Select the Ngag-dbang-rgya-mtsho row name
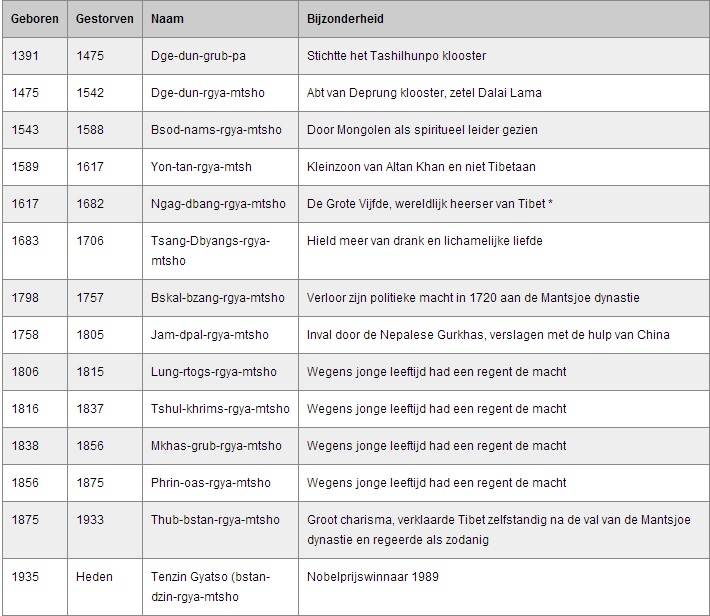The width and height of the screenshot is (710, 616). [x=219, y=204]
